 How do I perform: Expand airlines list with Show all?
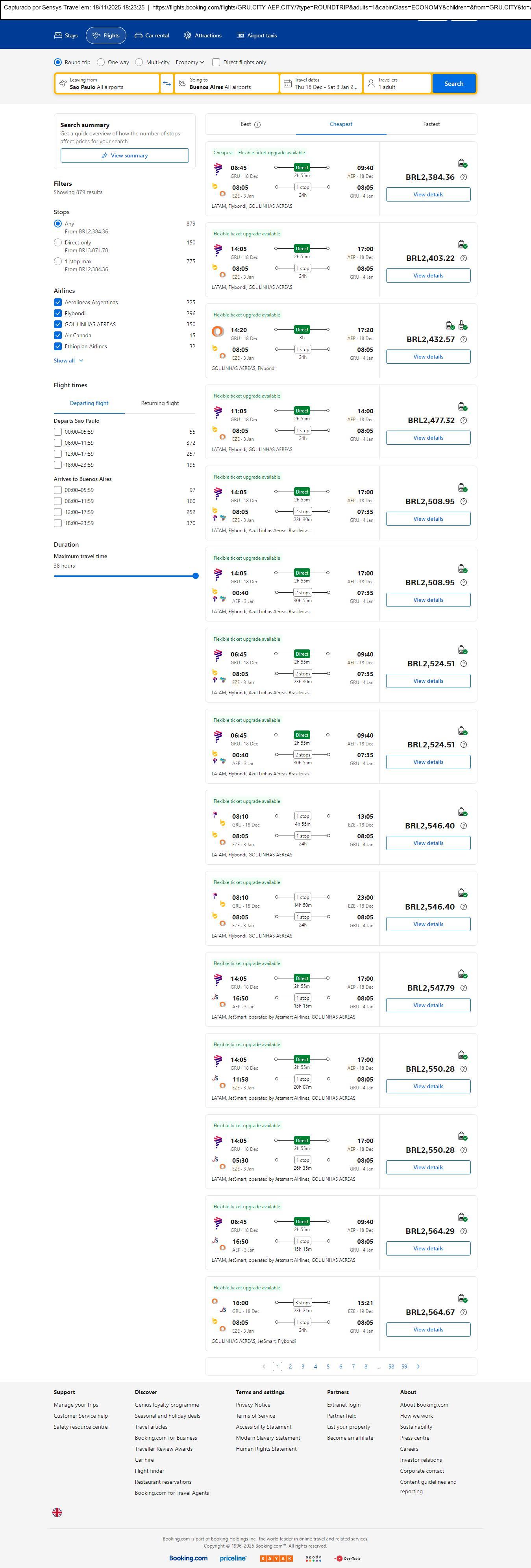[x=68, y=361]
